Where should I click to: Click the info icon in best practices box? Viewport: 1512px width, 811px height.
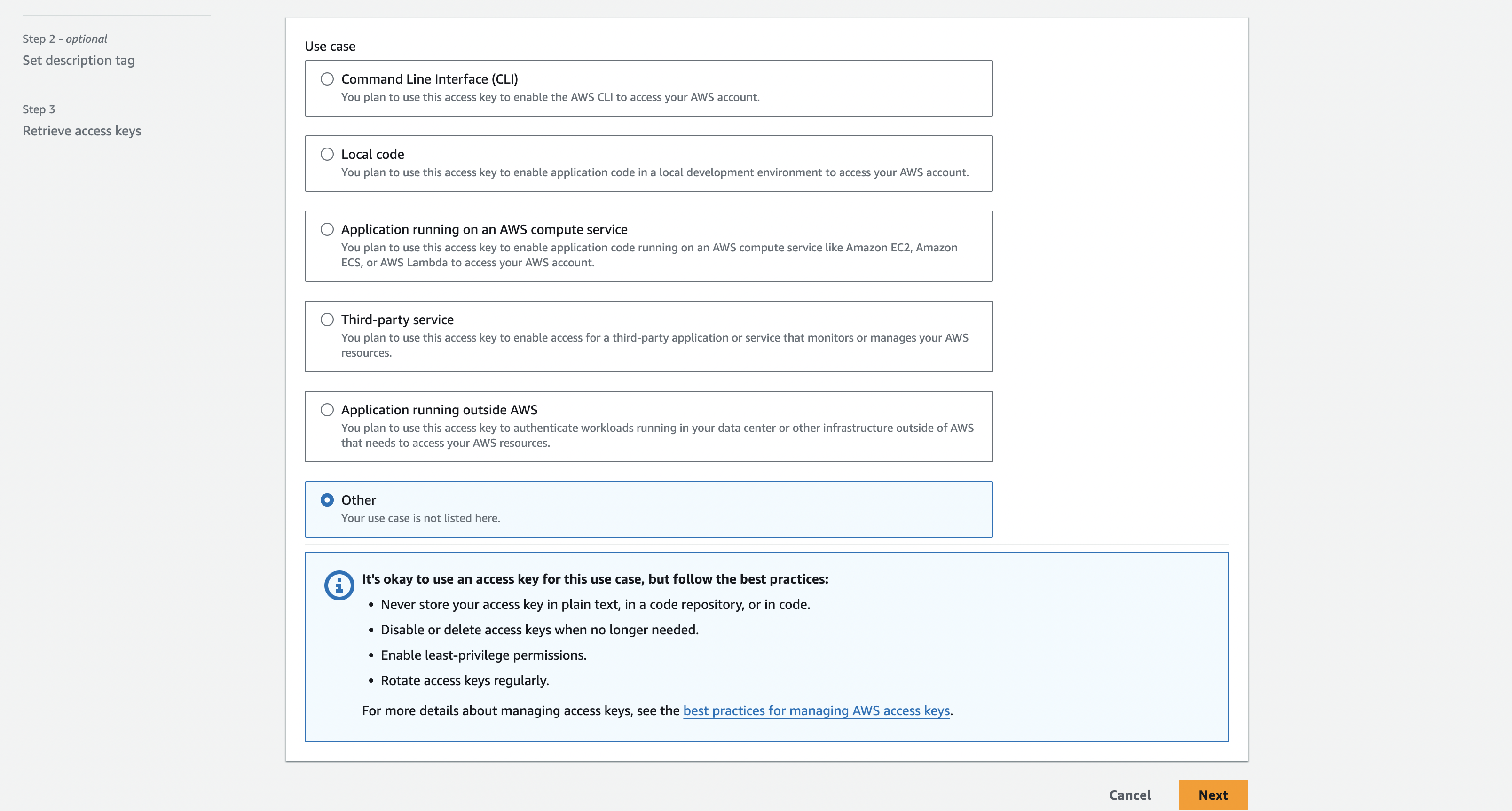339,585
